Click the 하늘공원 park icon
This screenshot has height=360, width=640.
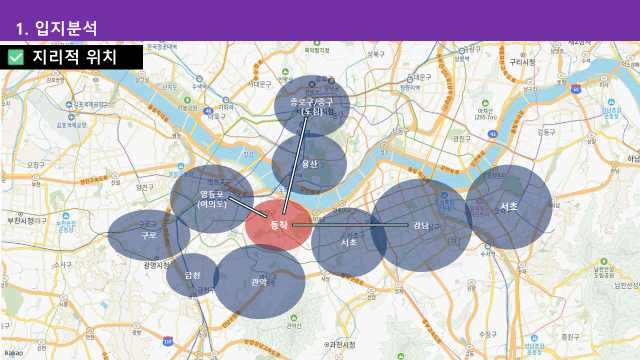pyautogui.click(x=187, y=100)
